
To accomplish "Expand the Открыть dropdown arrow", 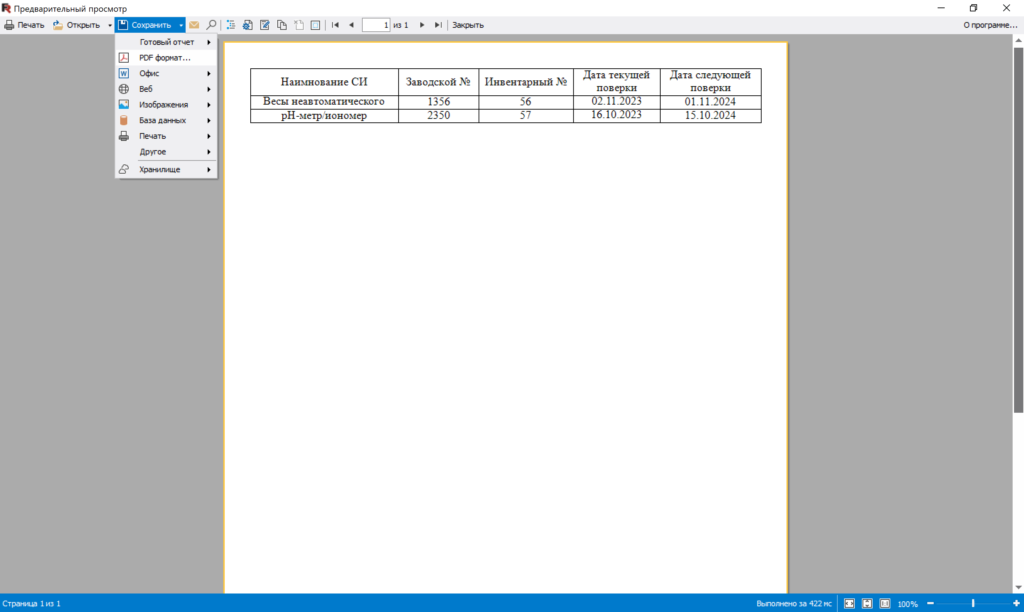I will [109, 25].
